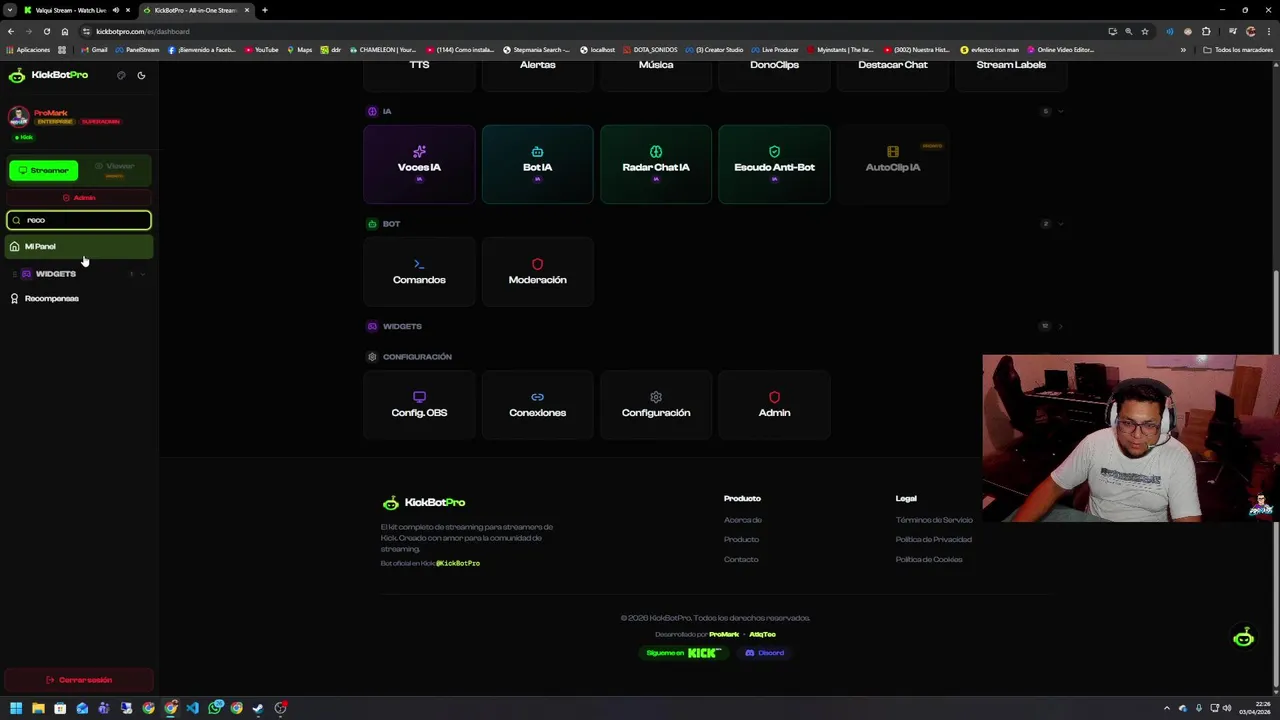Click Cerrar sesión to log out
This screenshot has width=1280, height=720.
(79, 680)
